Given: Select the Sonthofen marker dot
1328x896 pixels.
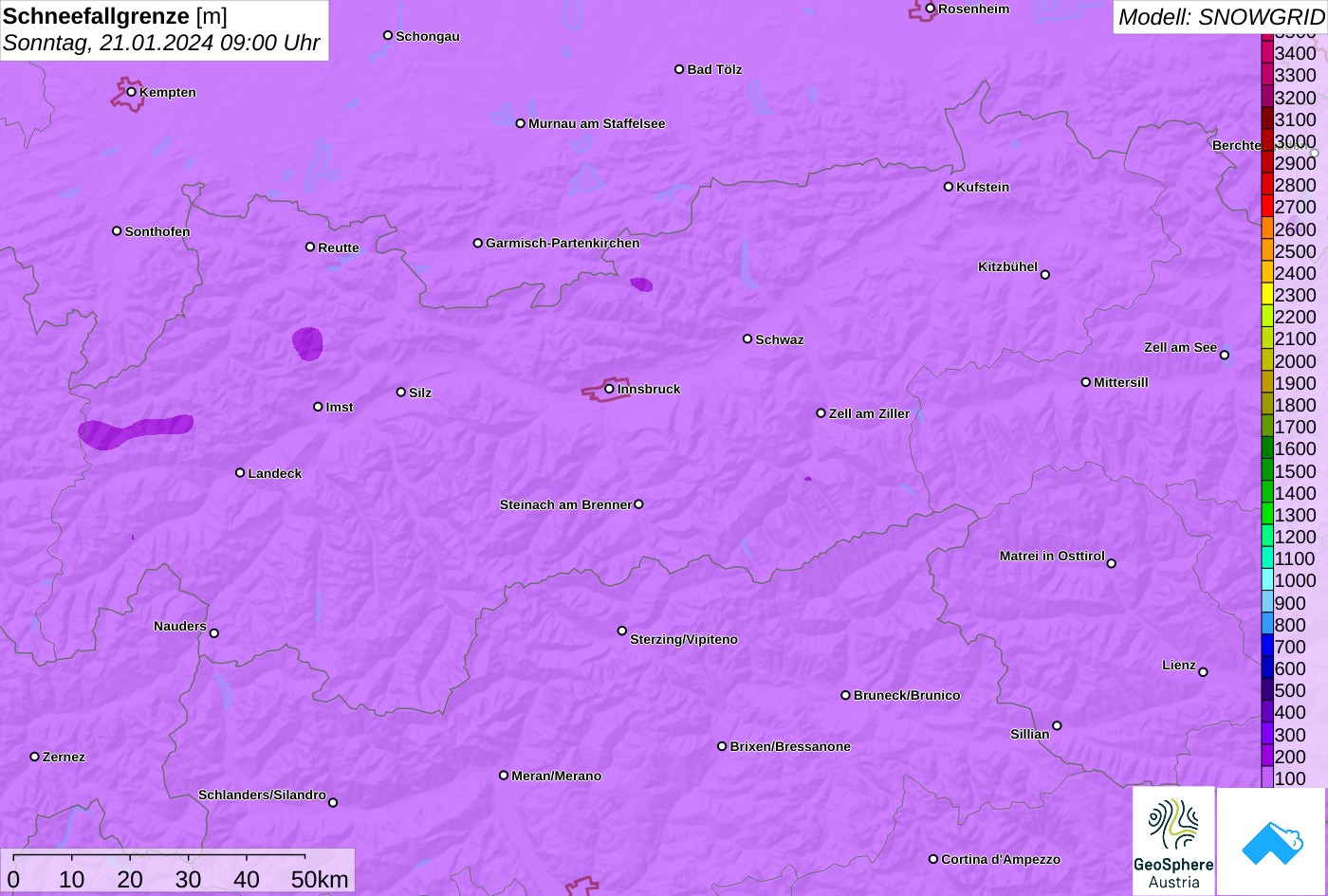Looking at the screenshot, I should 117,231.
